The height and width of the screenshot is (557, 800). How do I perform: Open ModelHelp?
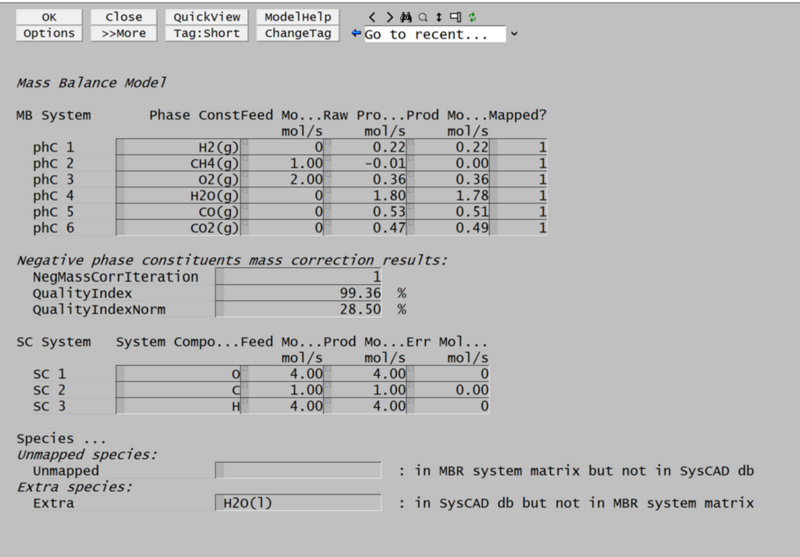(x=298, y=17)
